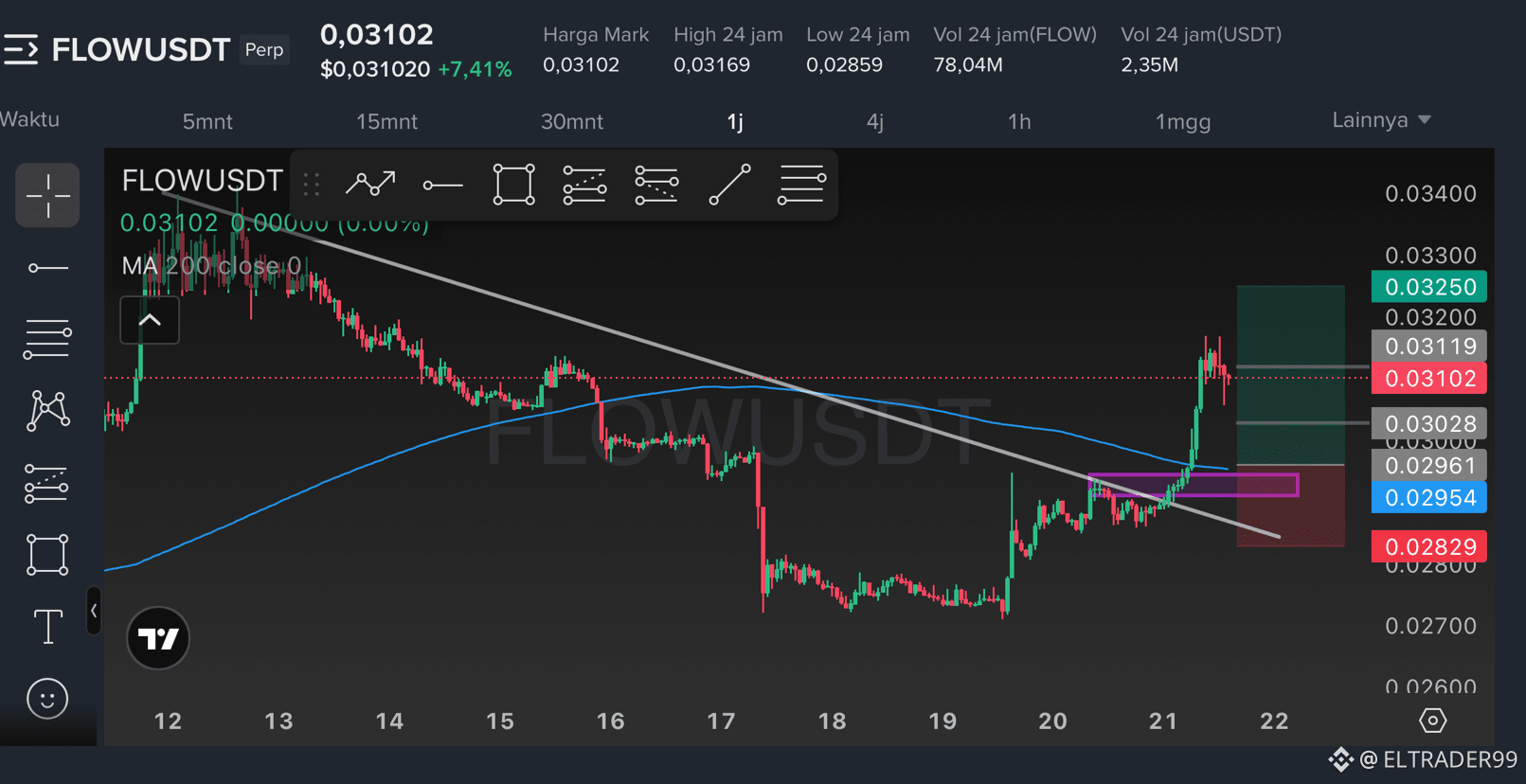Click the 0.02961 entry price label
1526x784 pixels.
coord(1429,465)
